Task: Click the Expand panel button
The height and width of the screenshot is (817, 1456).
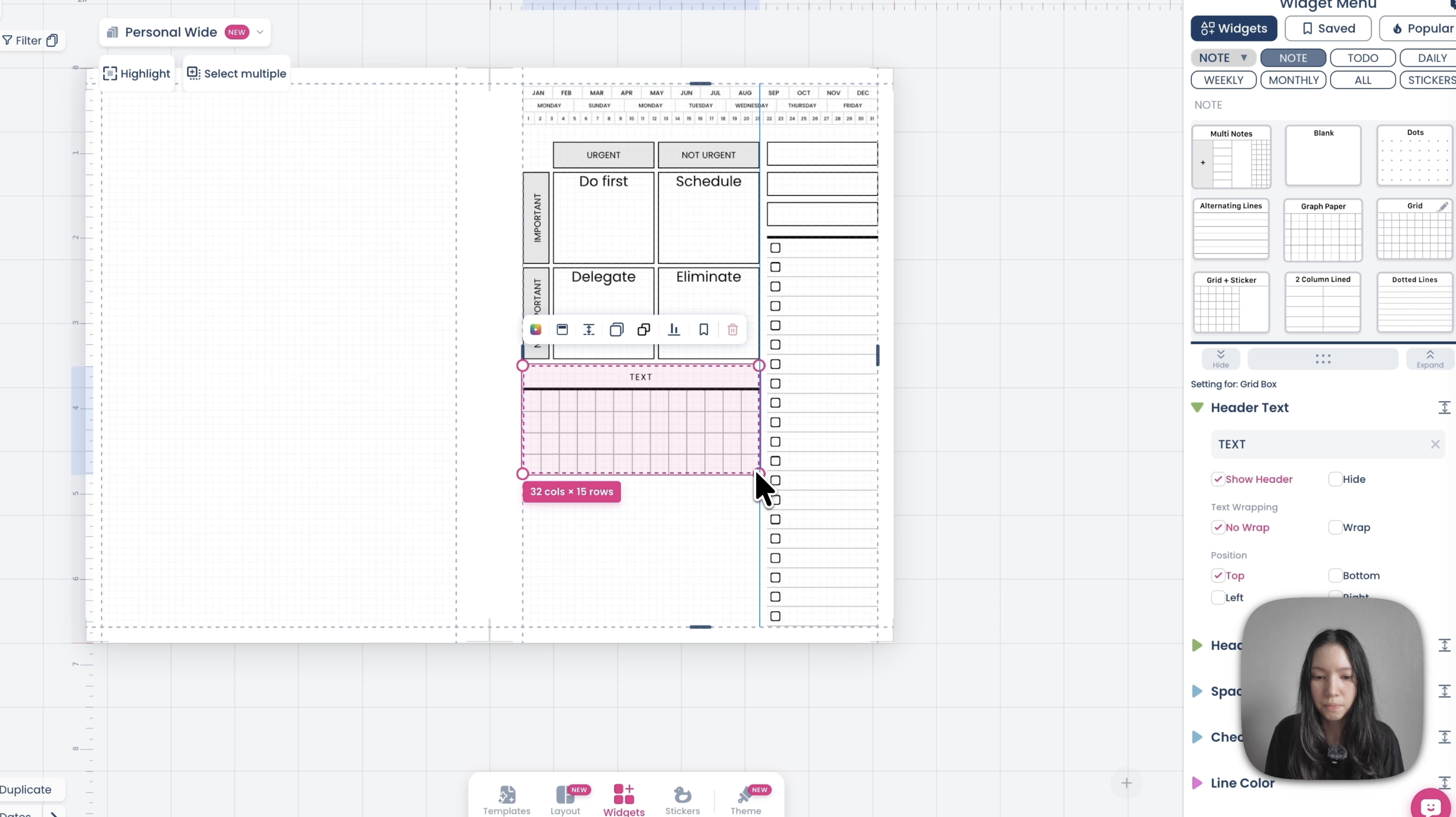Action: tap(1430, 359)
